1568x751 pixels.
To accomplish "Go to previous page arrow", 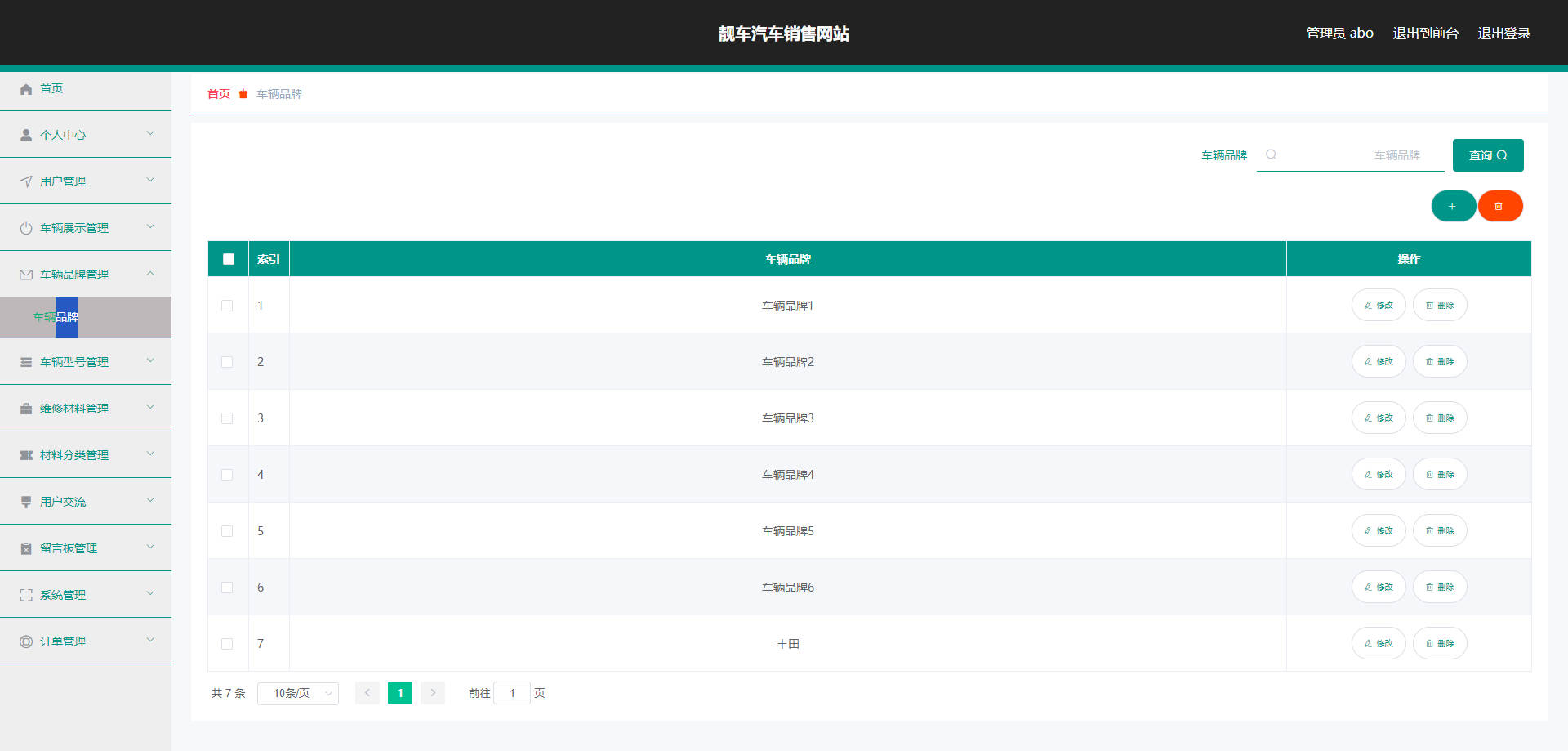I will (x=367, y=693).
